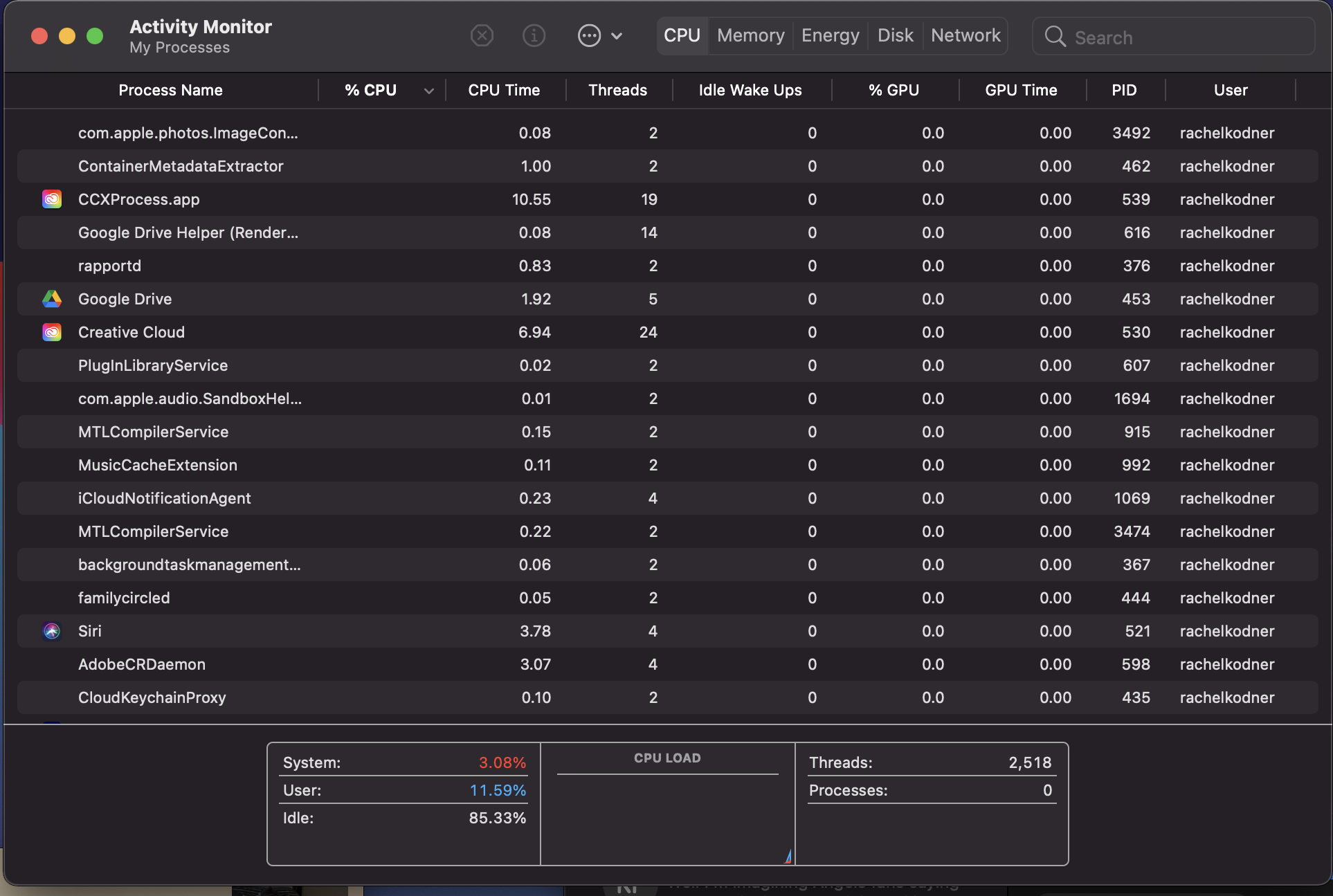Click the CCXProcess.app icon
1333x896 pixels.
[52, 199]
